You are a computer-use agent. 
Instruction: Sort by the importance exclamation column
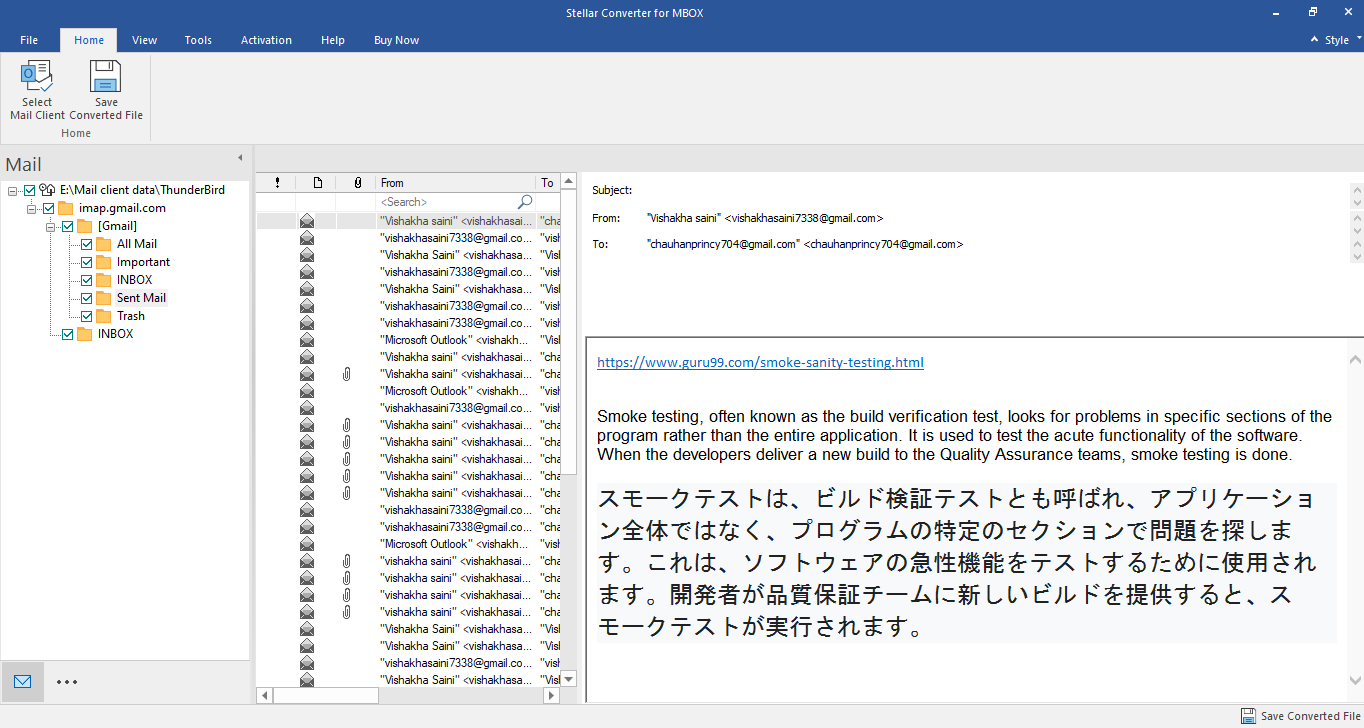[x=277, y=183]
